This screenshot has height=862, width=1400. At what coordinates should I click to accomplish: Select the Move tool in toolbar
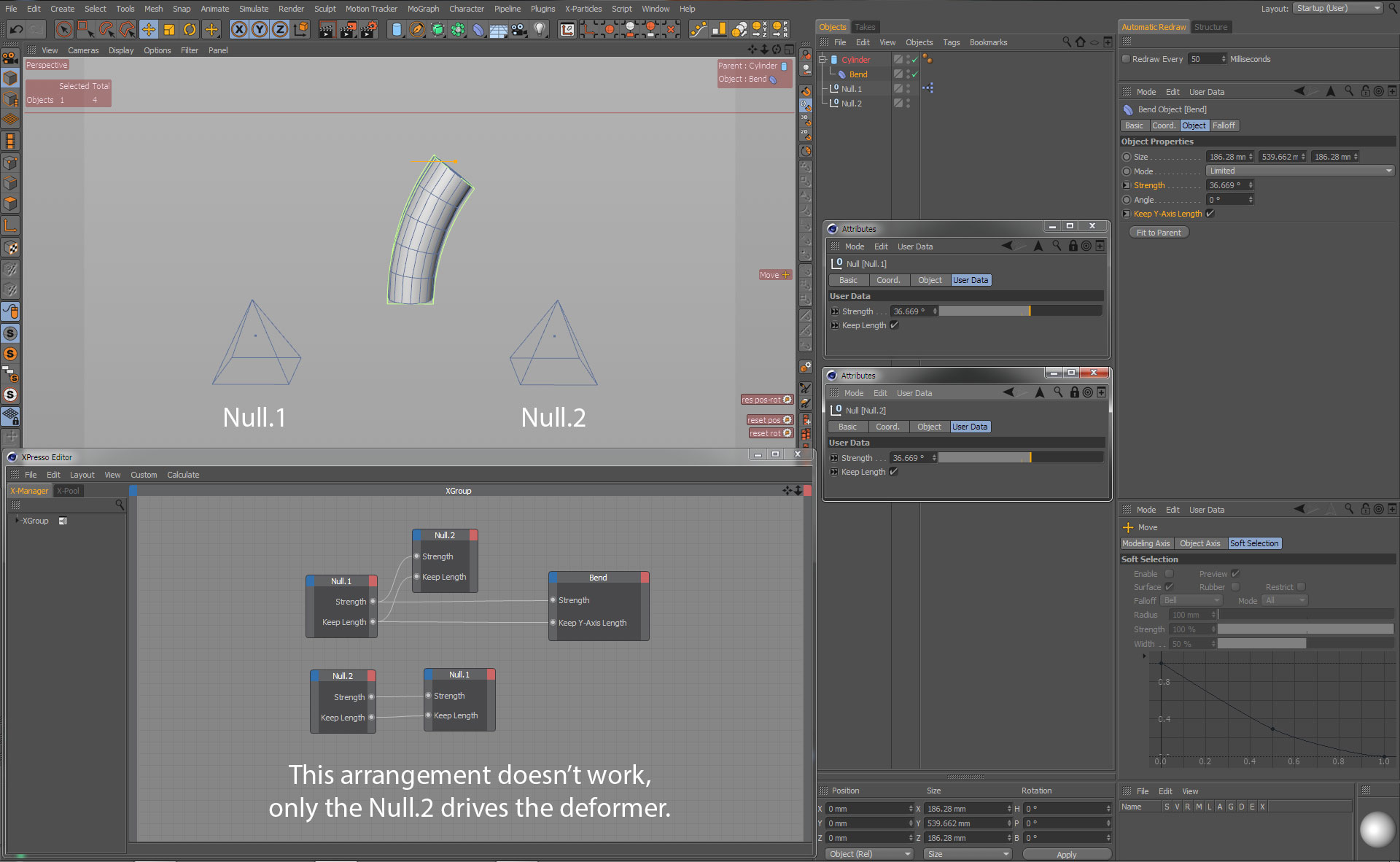tap(149, 29)
